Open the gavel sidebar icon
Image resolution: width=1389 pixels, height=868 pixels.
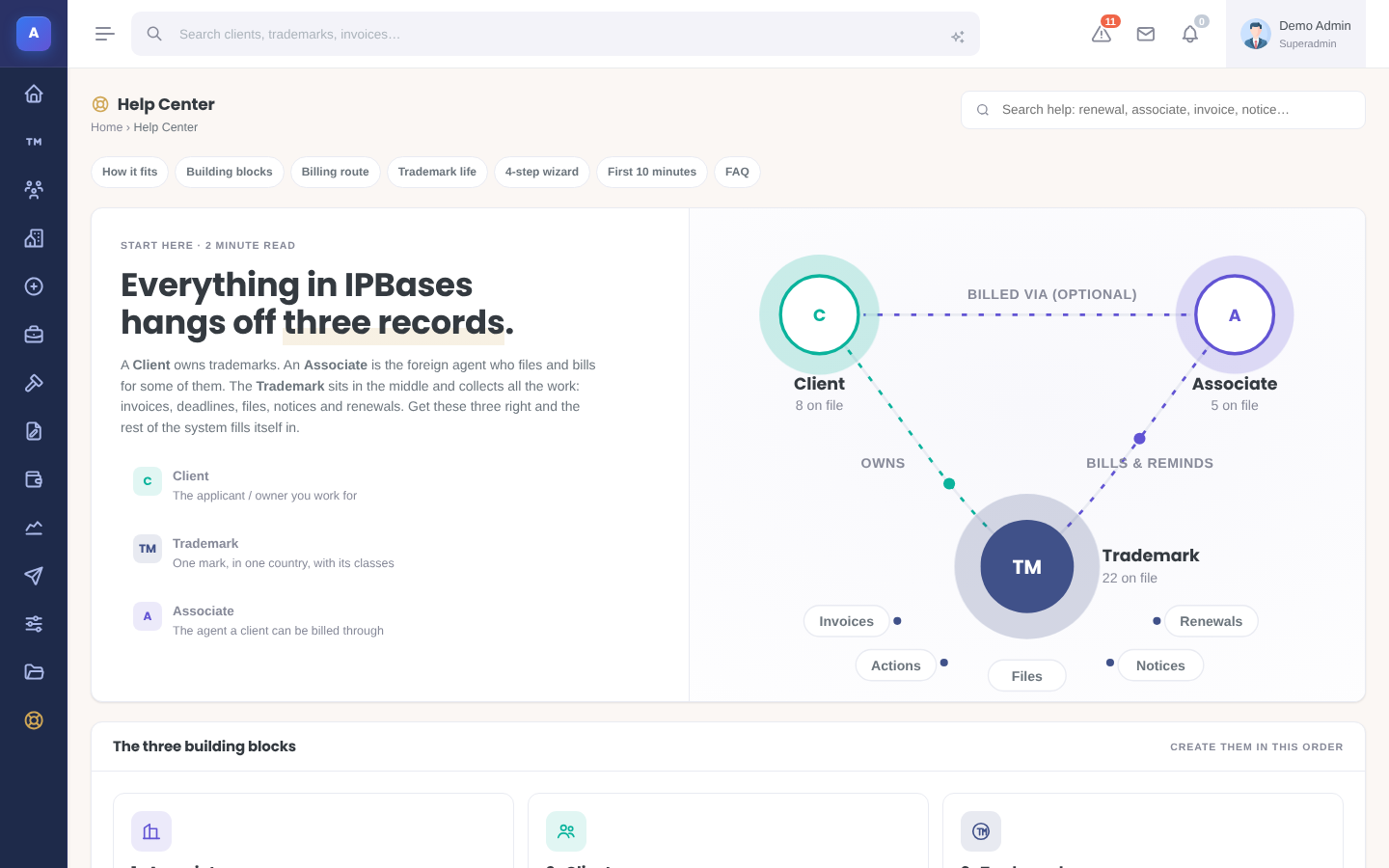pos(34,383)
